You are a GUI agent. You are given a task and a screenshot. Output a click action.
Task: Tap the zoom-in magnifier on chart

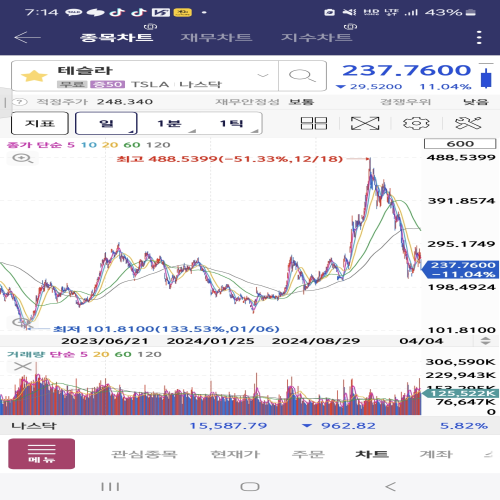22,158
